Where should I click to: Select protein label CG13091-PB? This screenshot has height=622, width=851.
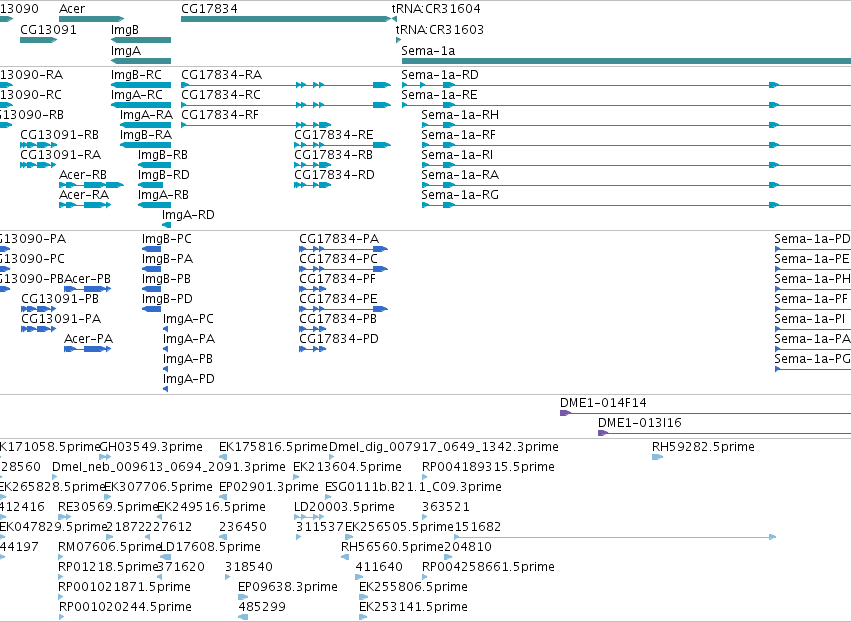pyautogui.click(x=60, y=299)
